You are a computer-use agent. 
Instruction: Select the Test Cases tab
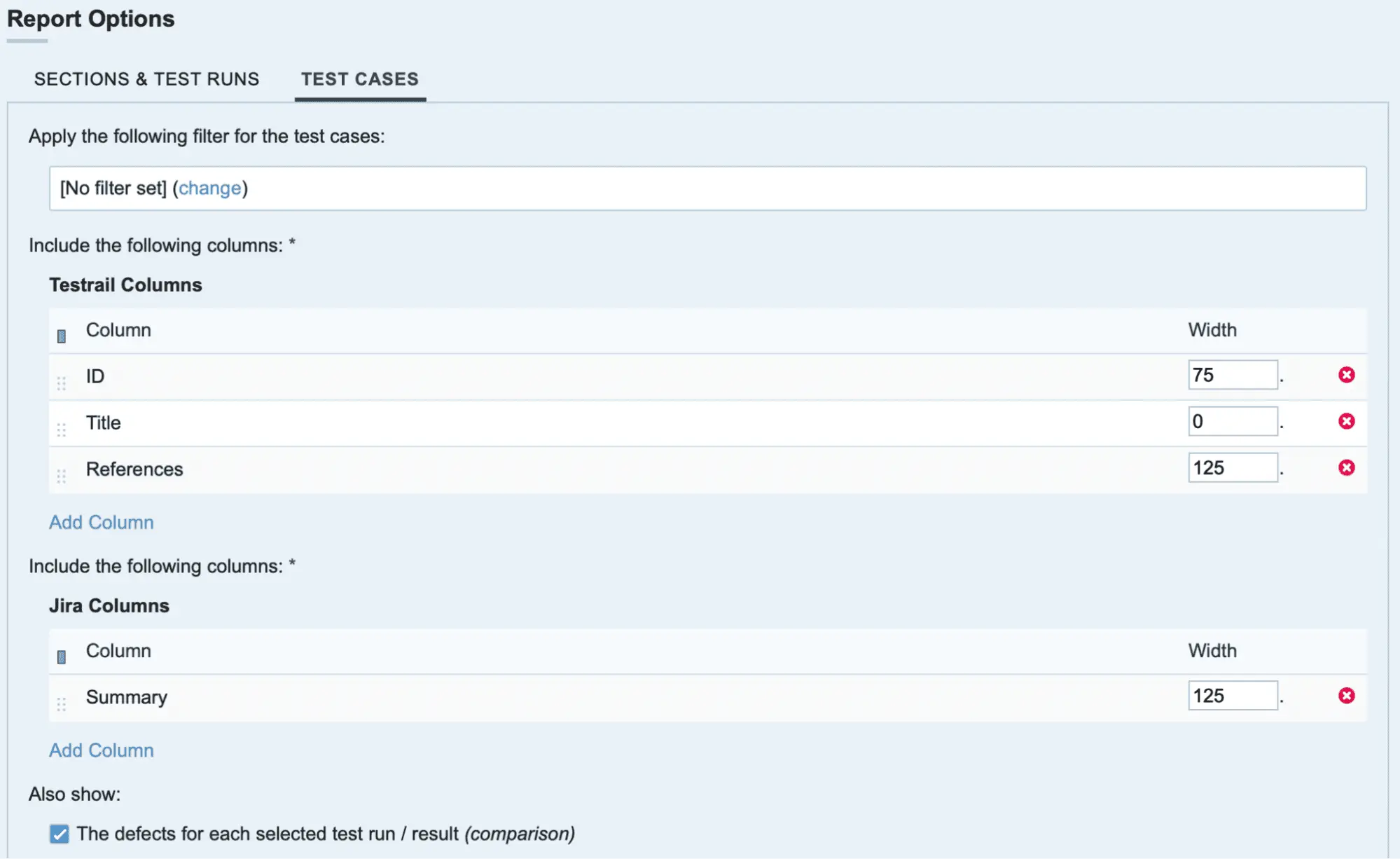click(360, 79)
